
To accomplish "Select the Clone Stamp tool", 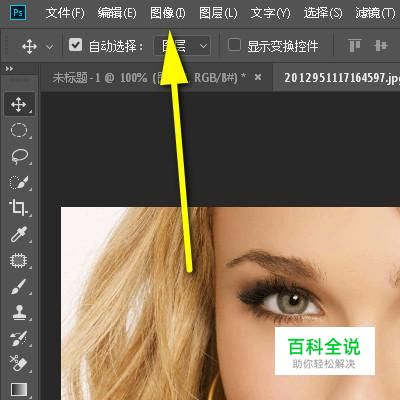I will click(x=19, y=312).
